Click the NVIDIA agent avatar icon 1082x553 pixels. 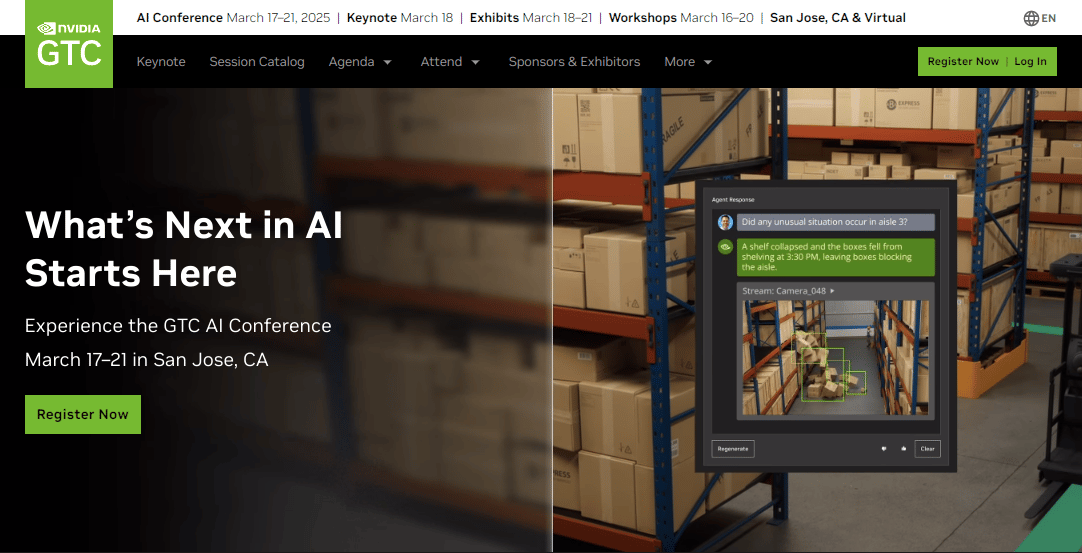725,246
